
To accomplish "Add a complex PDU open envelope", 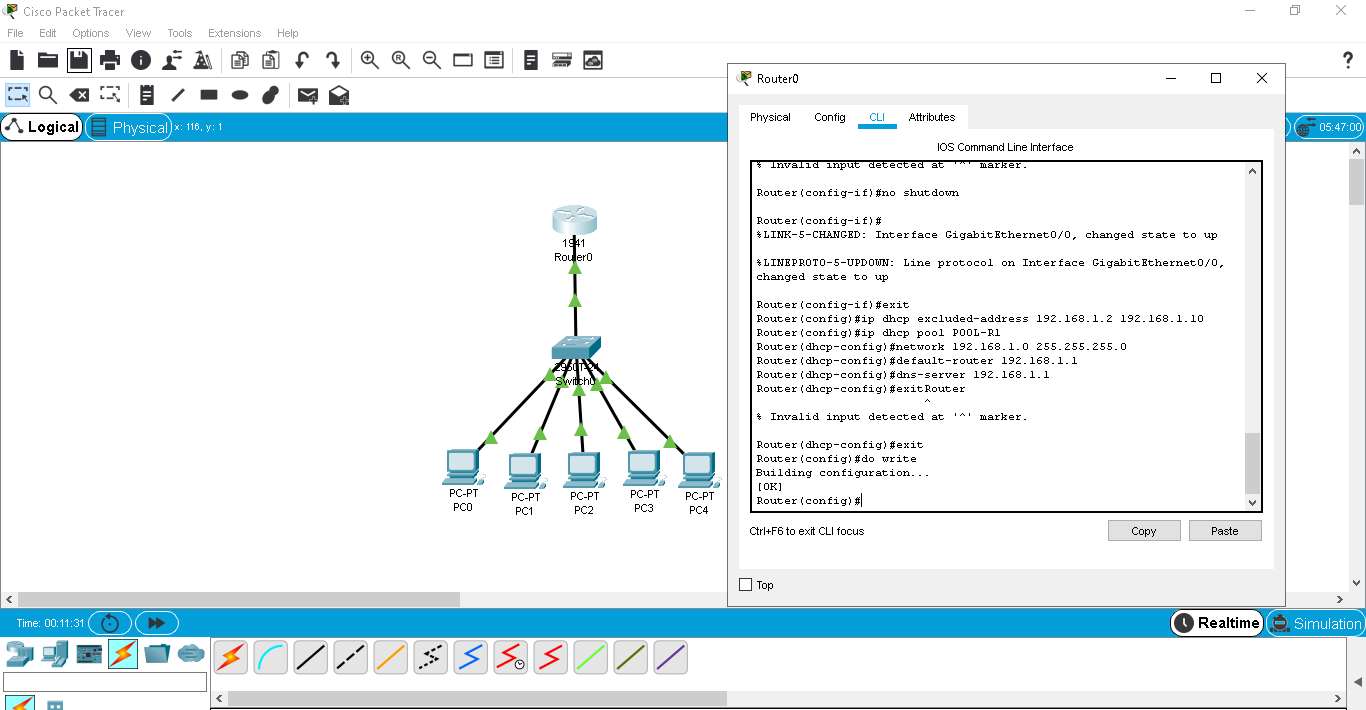I will point(339,95).
